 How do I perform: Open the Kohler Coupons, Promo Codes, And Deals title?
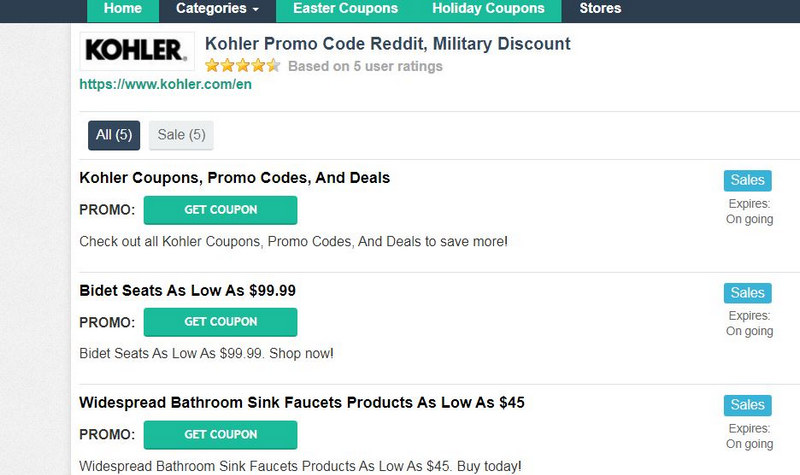pyautogui.click(x=234, y=178)
